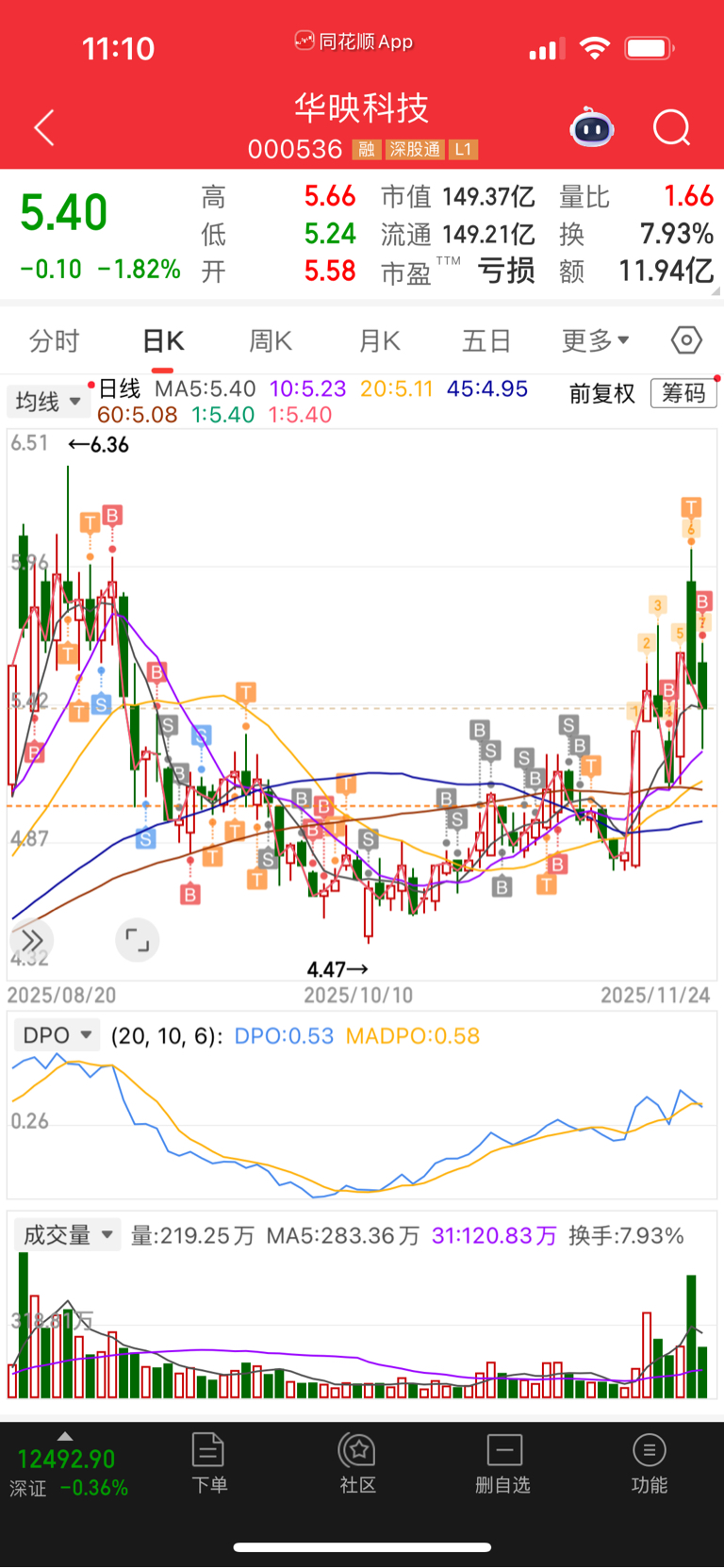Tap volume 量:219.25万 label

coord(192,1235)
